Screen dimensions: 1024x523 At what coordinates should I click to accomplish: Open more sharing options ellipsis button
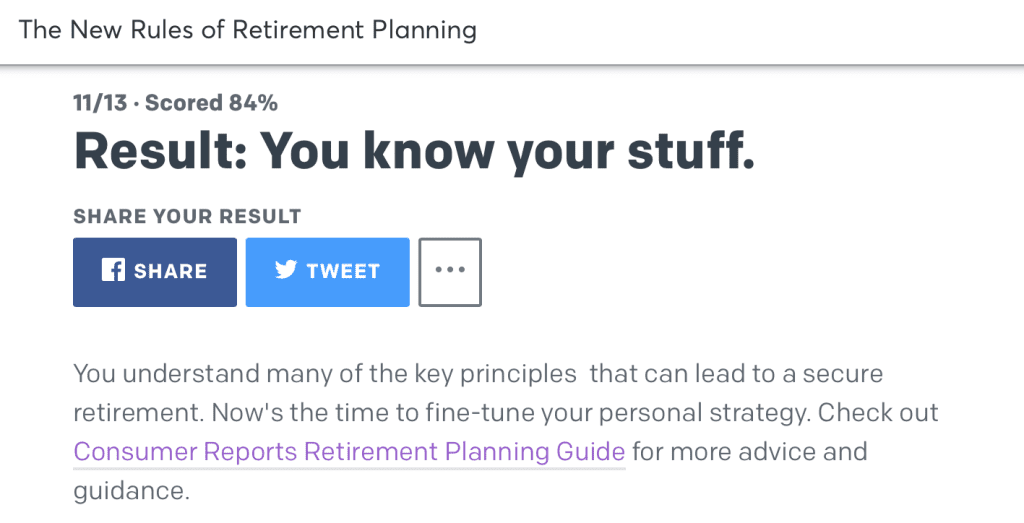tap(450, 271)
